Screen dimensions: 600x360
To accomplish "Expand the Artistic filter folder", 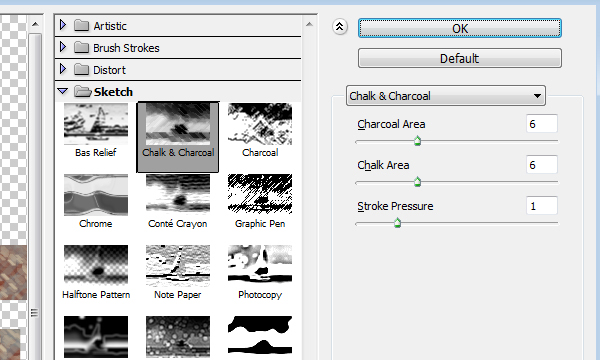I will pyautogui.click(x=63, y=25).
